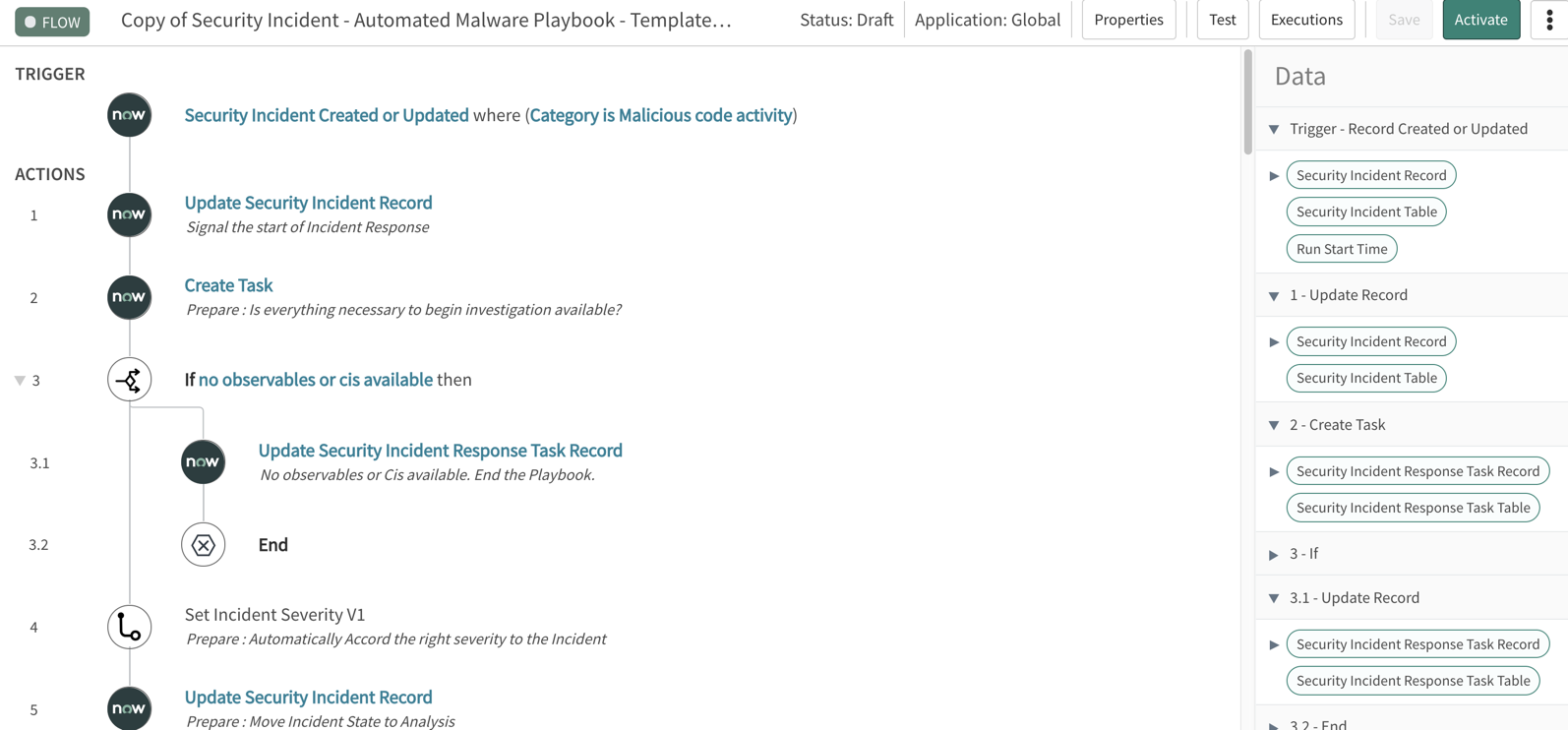Screen dimensions: 1568x730
Task: Open Update Security Incident Record action 1
Action: click(x=308, y=202)
